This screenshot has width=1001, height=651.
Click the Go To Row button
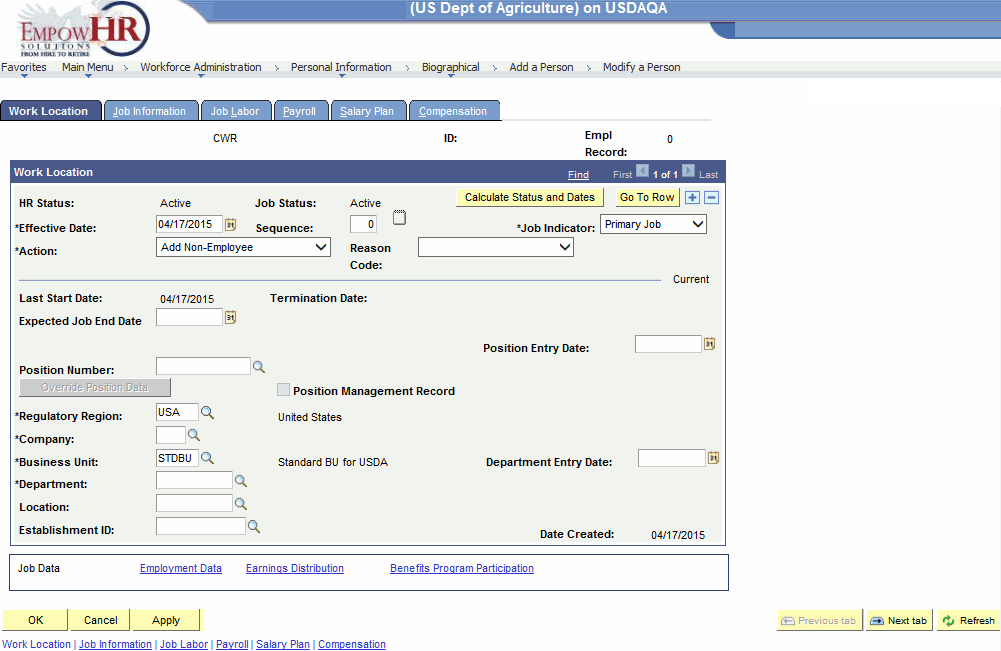click(647, 198)
